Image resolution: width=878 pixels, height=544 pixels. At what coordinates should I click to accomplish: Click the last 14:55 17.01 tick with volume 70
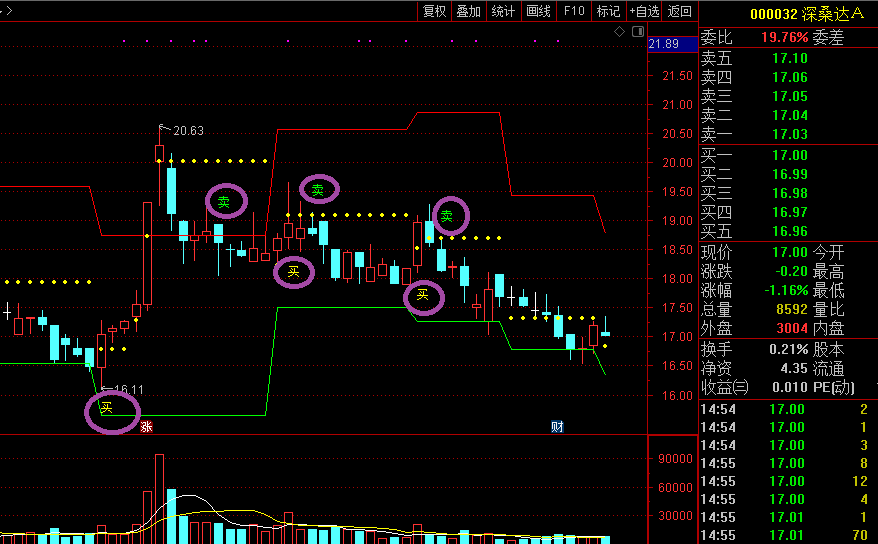pyautogui.click(x=784, y=535)
